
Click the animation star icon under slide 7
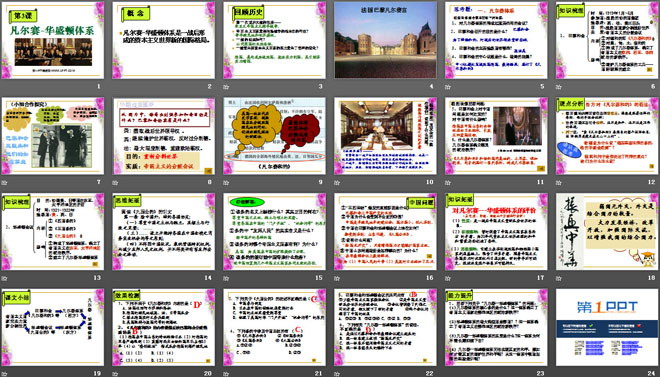tap(4, 183)
